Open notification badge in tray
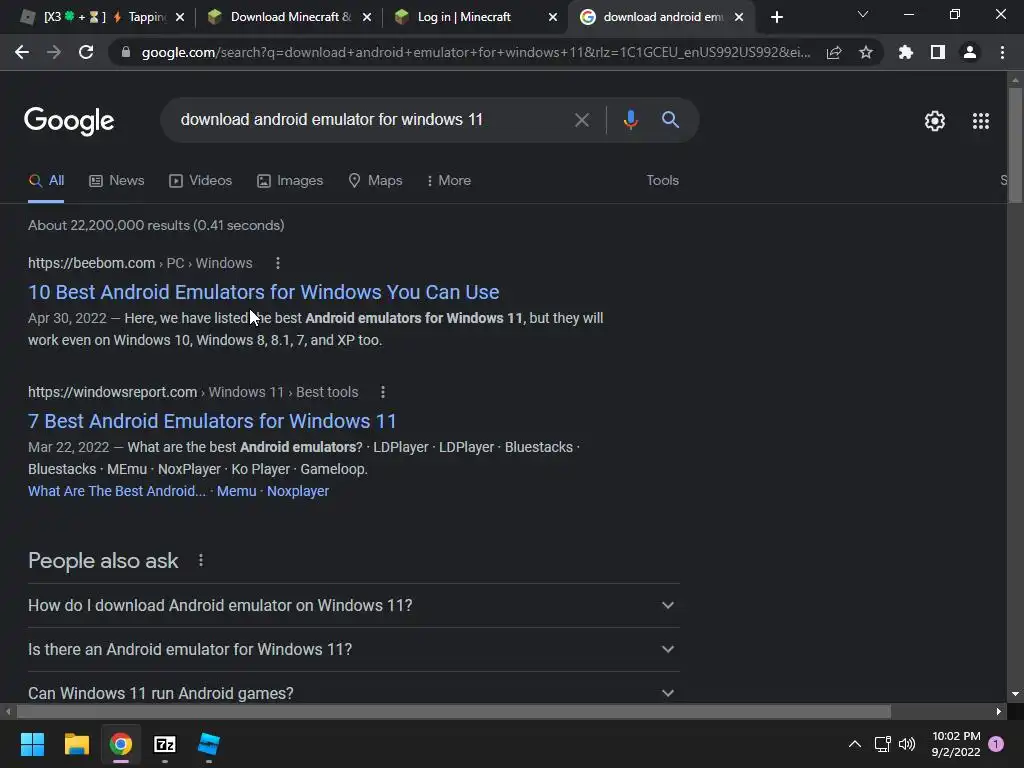The image size is (1024, 768). 996,744
